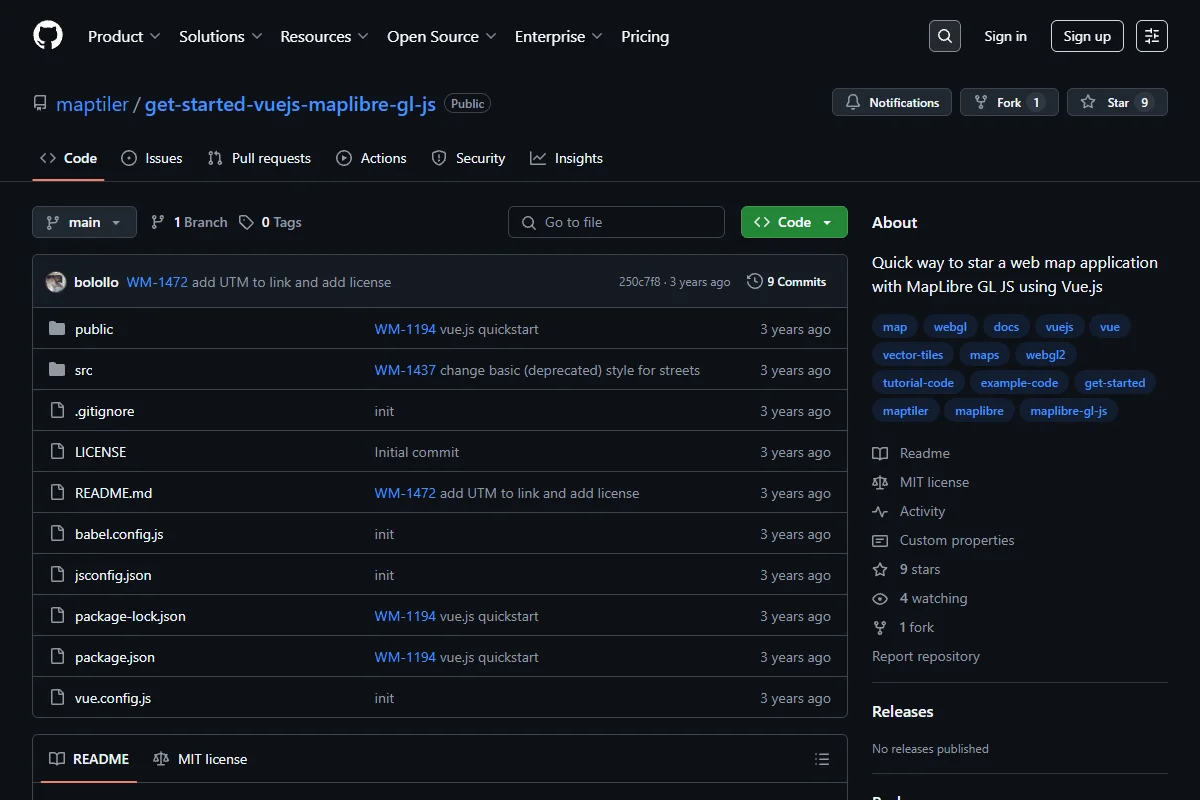Click the maplibre-gl-js topic tag
The width and height of the screenshot is (1200, 800).
(x=1068, y=410)
